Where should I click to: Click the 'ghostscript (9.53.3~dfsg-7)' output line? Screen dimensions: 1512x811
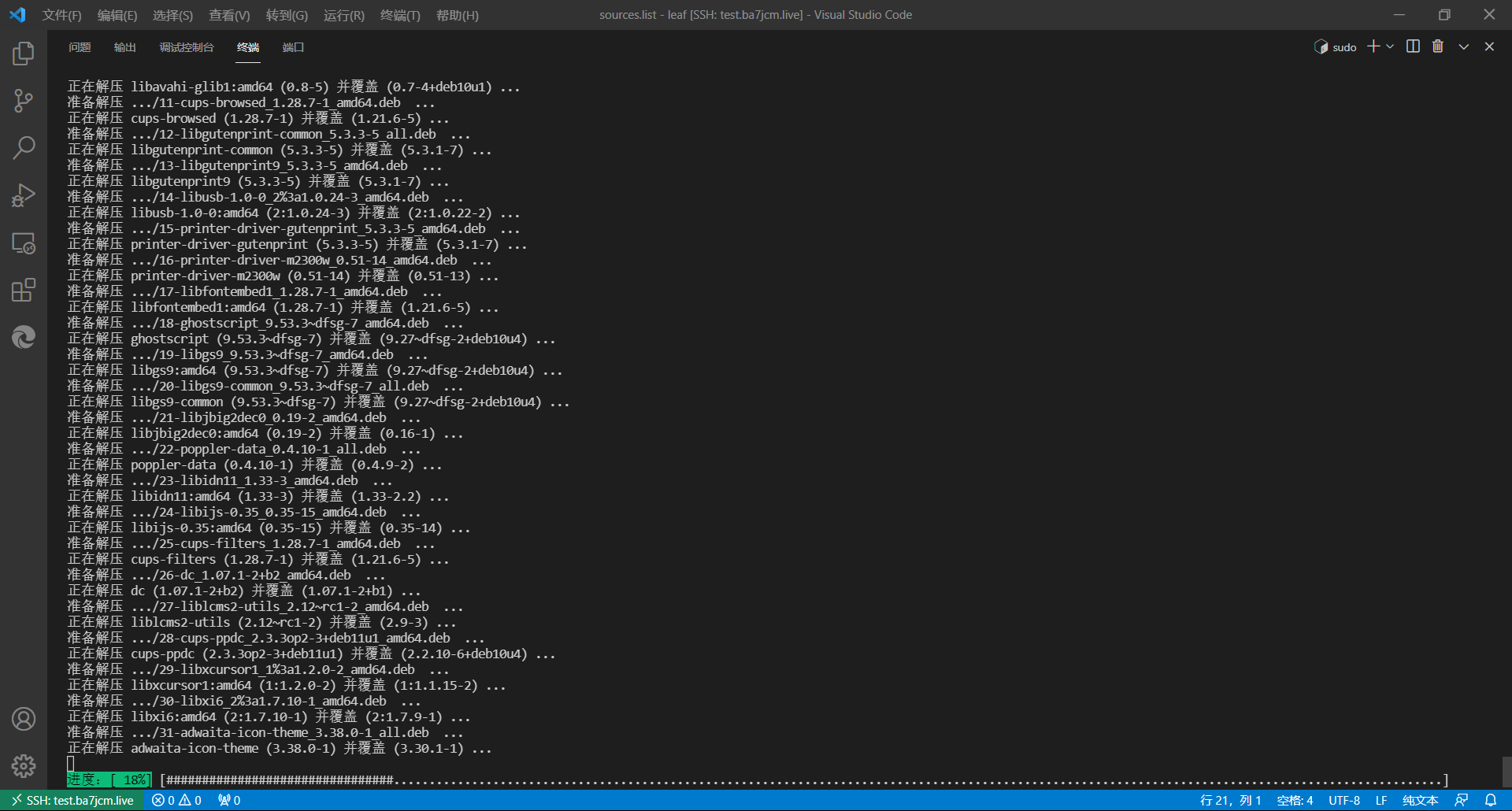point(312,339)
